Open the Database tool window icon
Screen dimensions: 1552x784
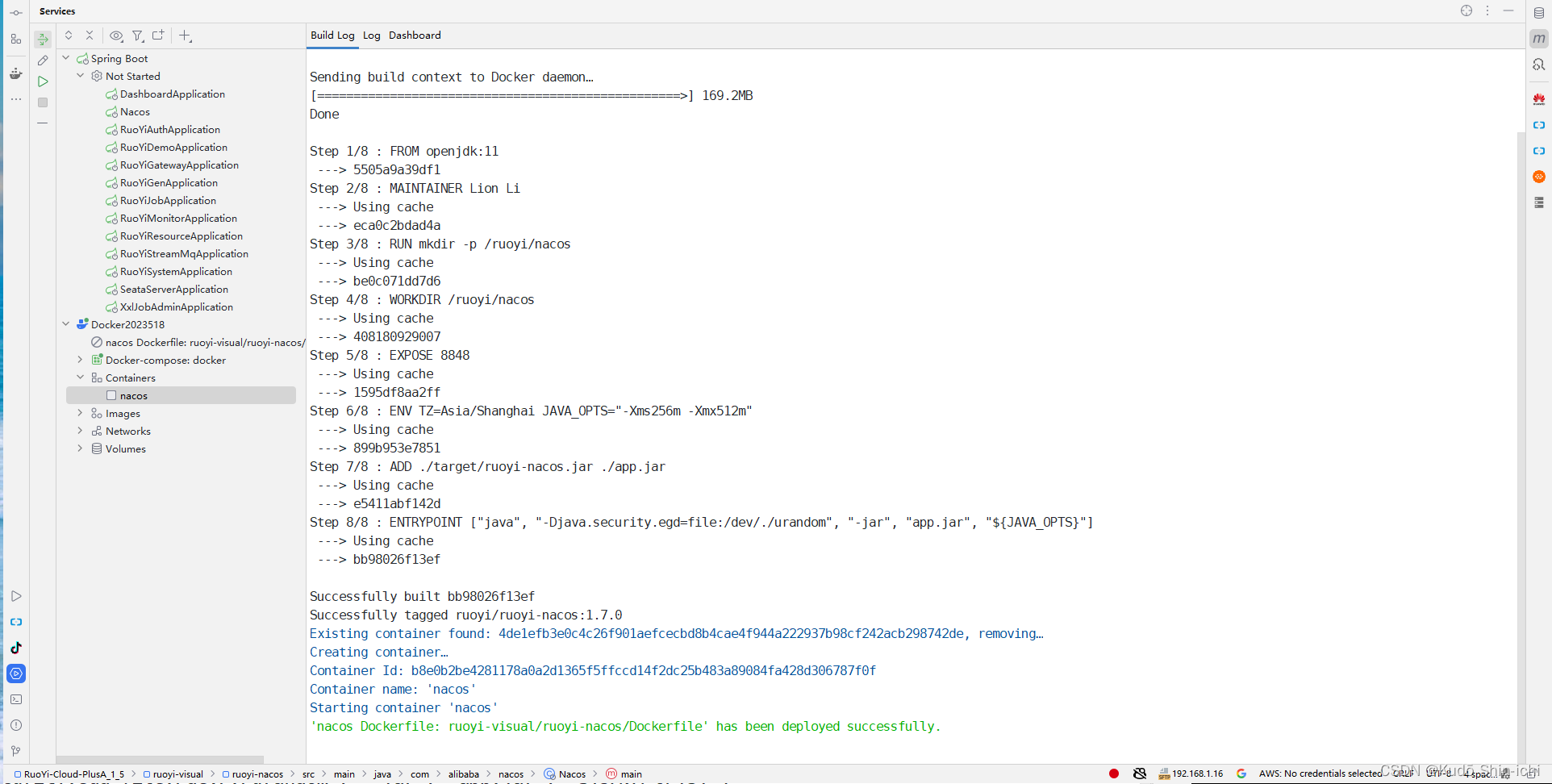pos(1539,13)
